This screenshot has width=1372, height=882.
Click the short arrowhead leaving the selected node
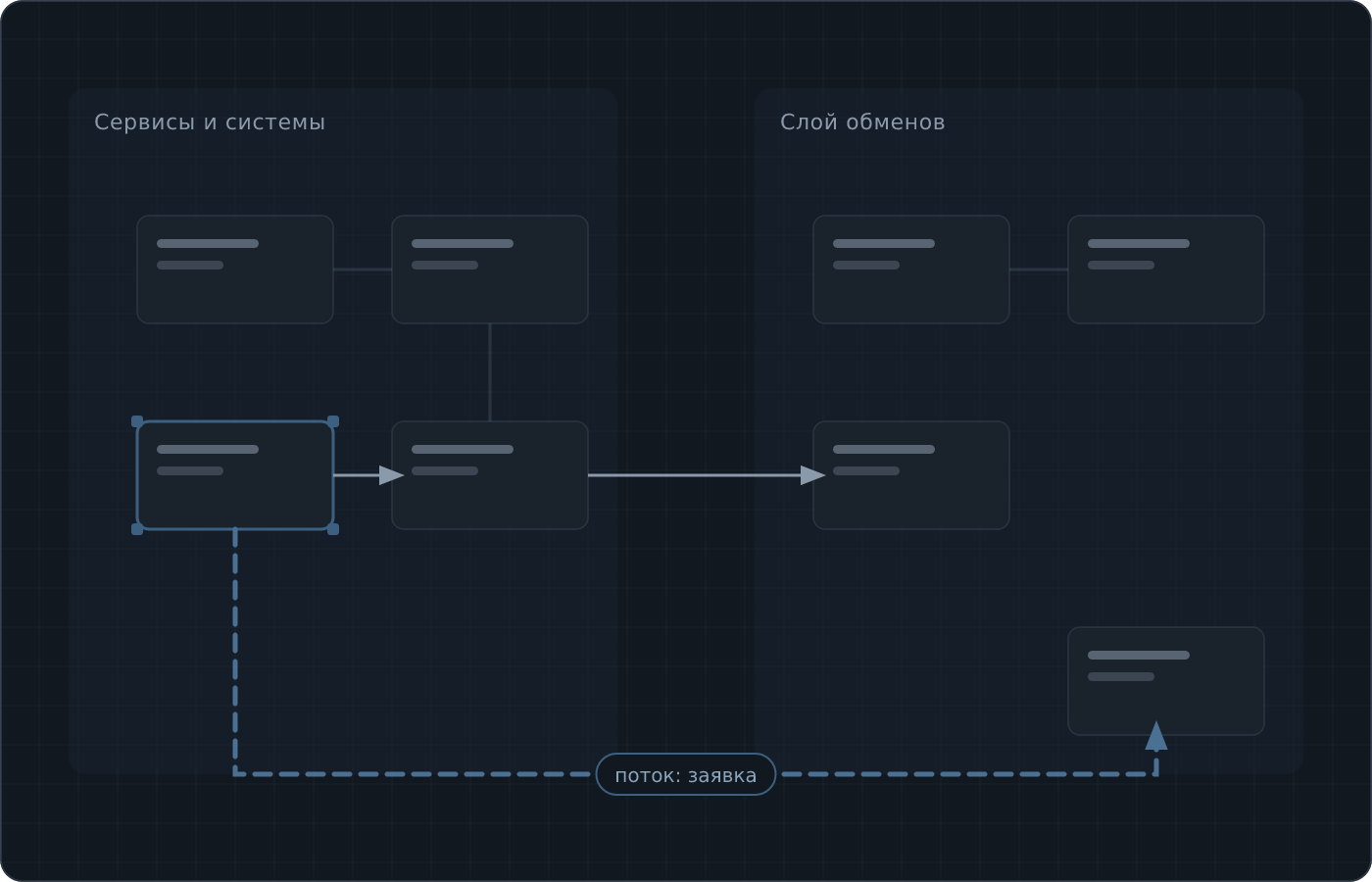point(392,475)
